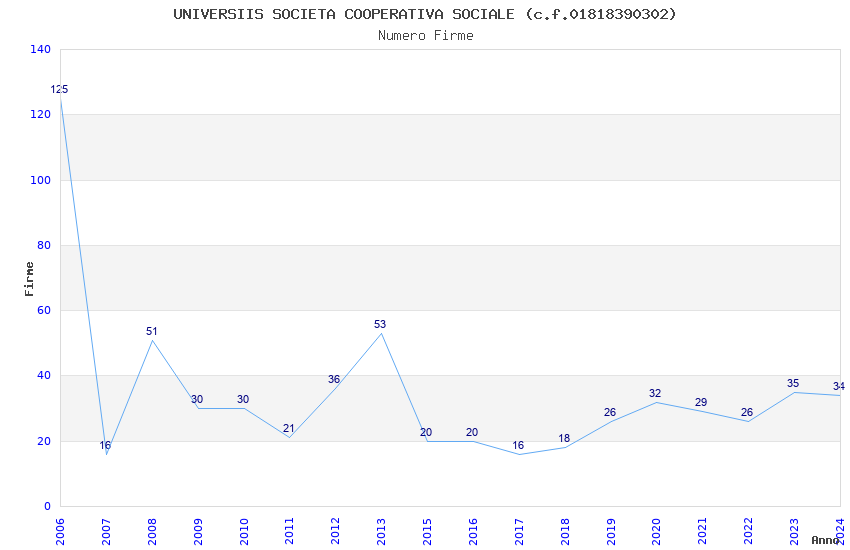Select y-axis tick label 120
Image resolution: width=850 pixels, height=550 pixels.
point(41,114)
